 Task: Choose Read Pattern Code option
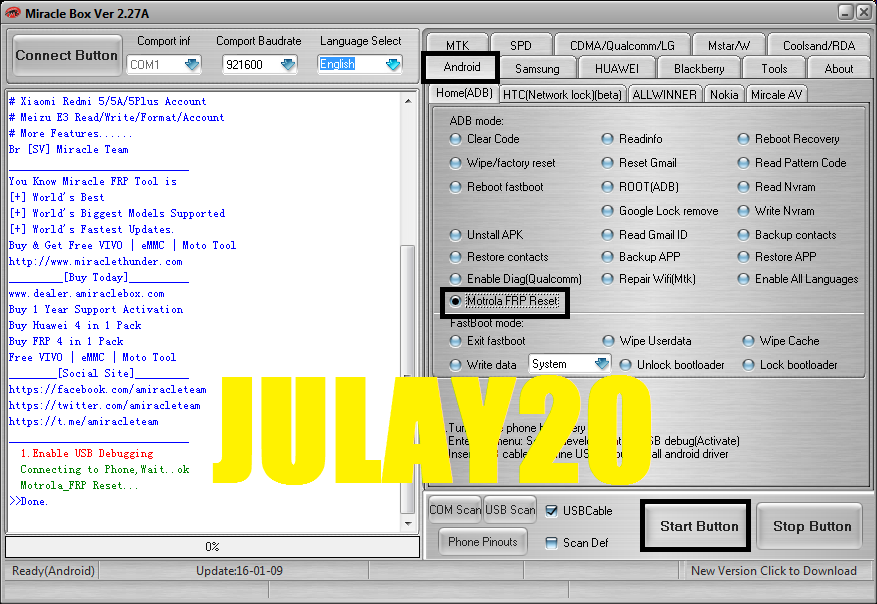(x=743, y=163)
